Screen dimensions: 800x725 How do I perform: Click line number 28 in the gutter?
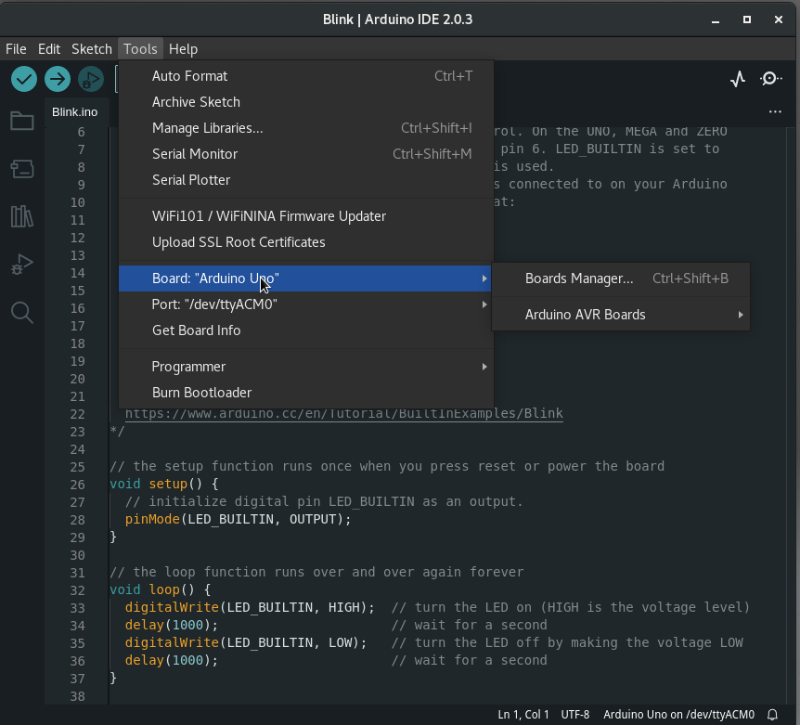pyautogui.click(x=78, y=520)
